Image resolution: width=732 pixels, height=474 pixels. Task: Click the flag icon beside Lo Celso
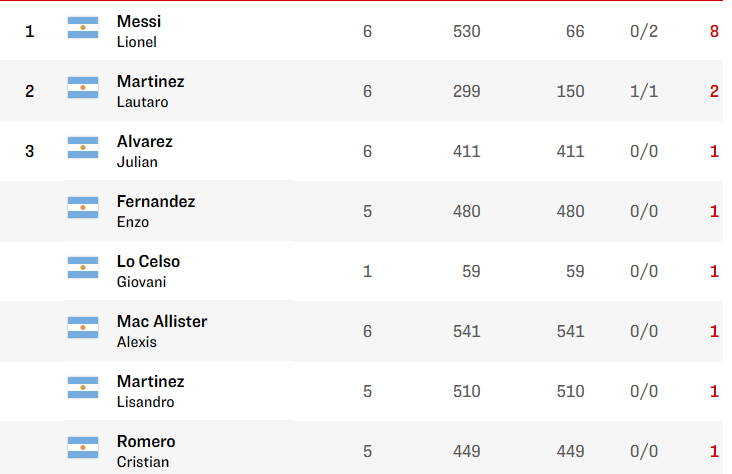pos(83,268)
